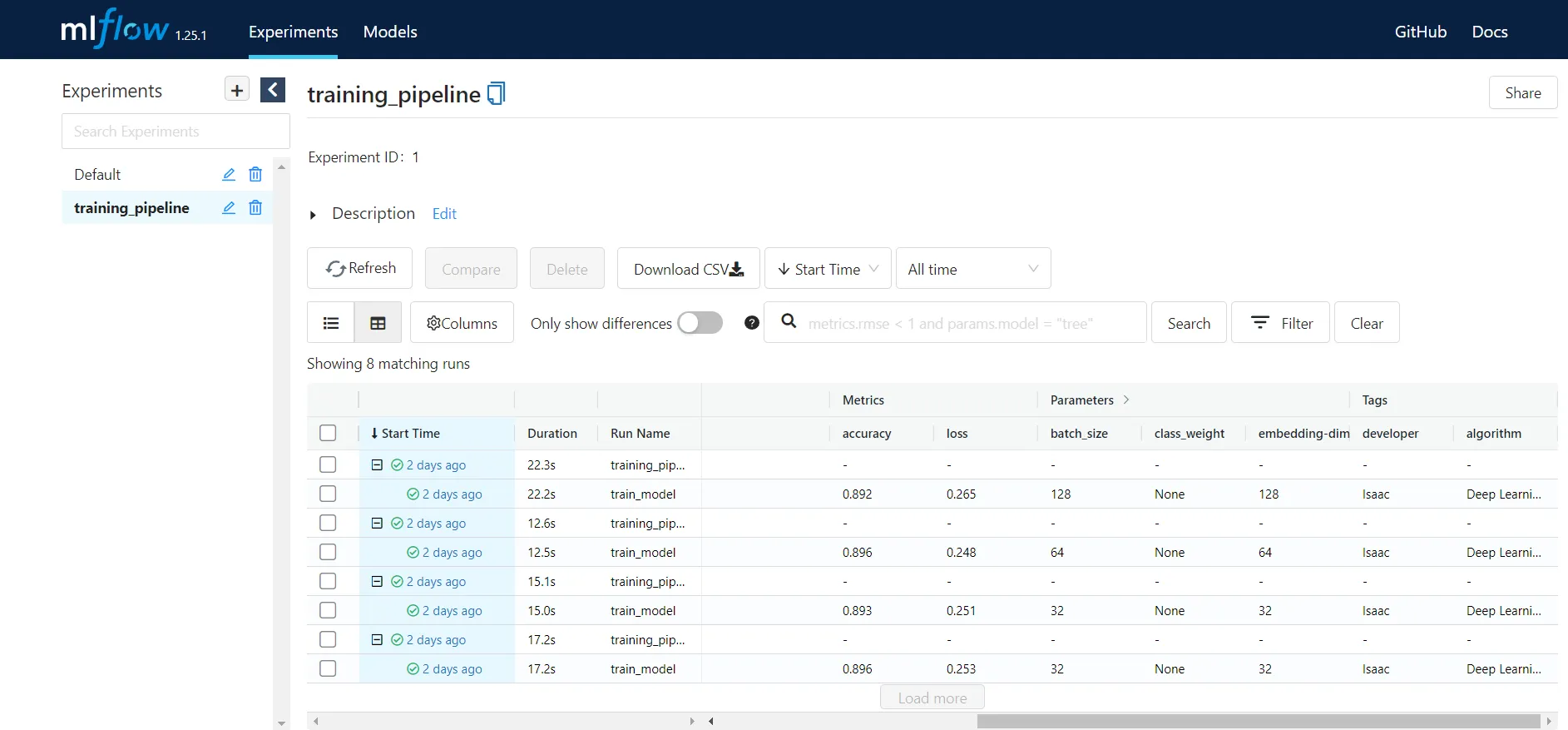The height and width of the screenshot is (730, 1568).
Task: Click the Share button
Action: [1523, 93]
